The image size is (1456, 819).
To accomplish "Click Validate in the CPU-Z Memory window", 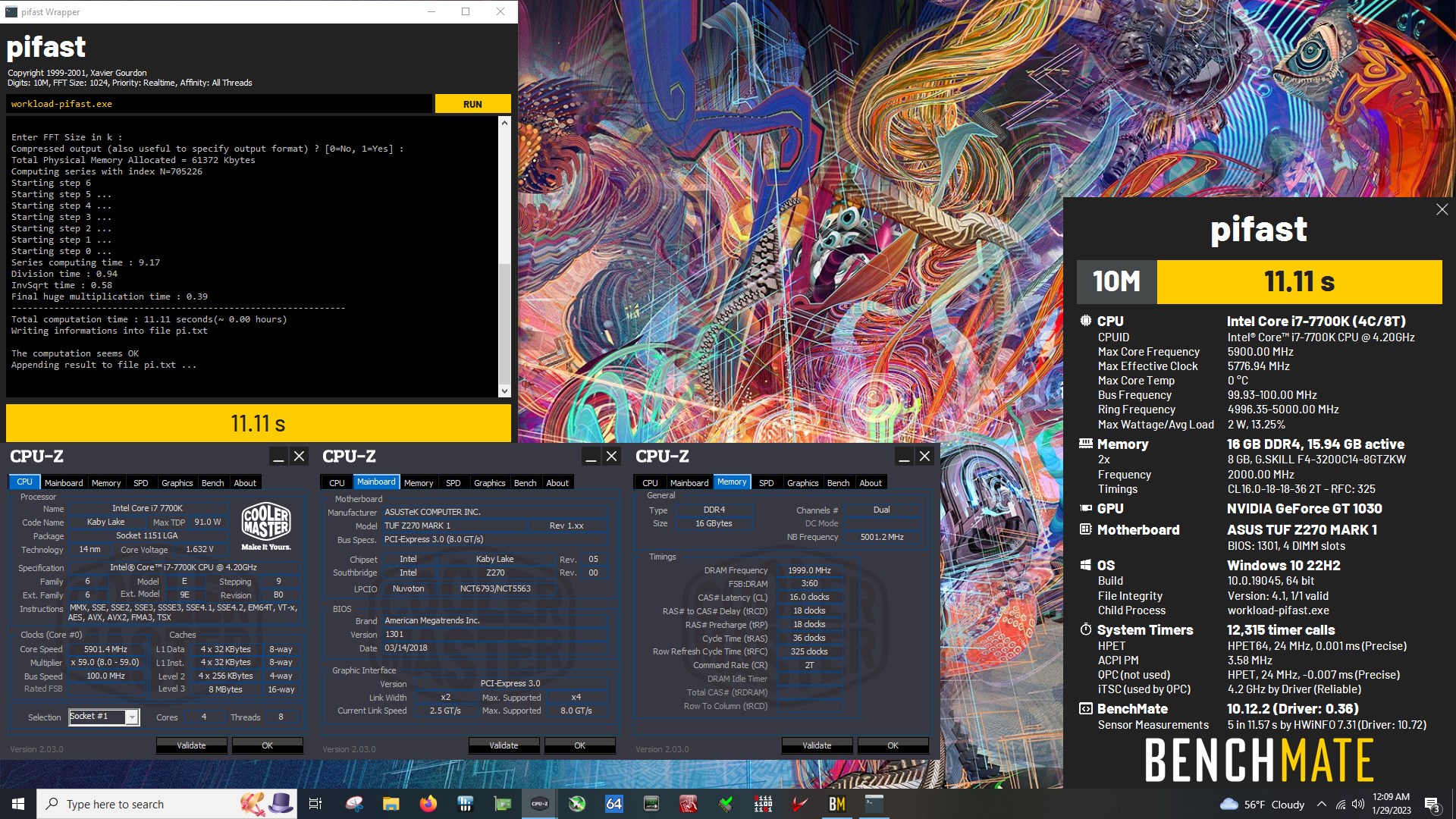I will point(817,745).
